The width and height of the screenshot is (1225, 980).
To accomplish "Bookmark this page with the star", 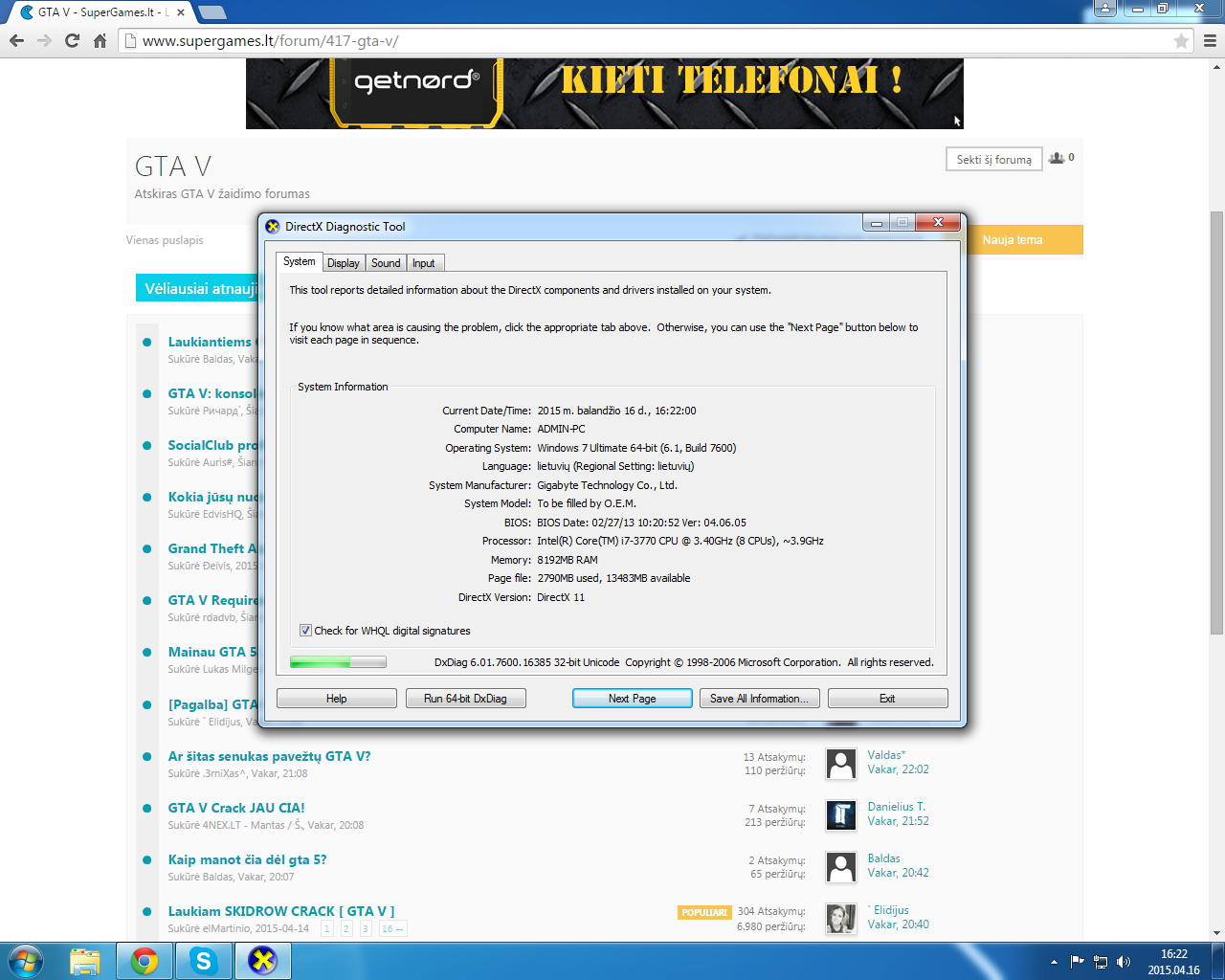I will (x=1181, y=41).
